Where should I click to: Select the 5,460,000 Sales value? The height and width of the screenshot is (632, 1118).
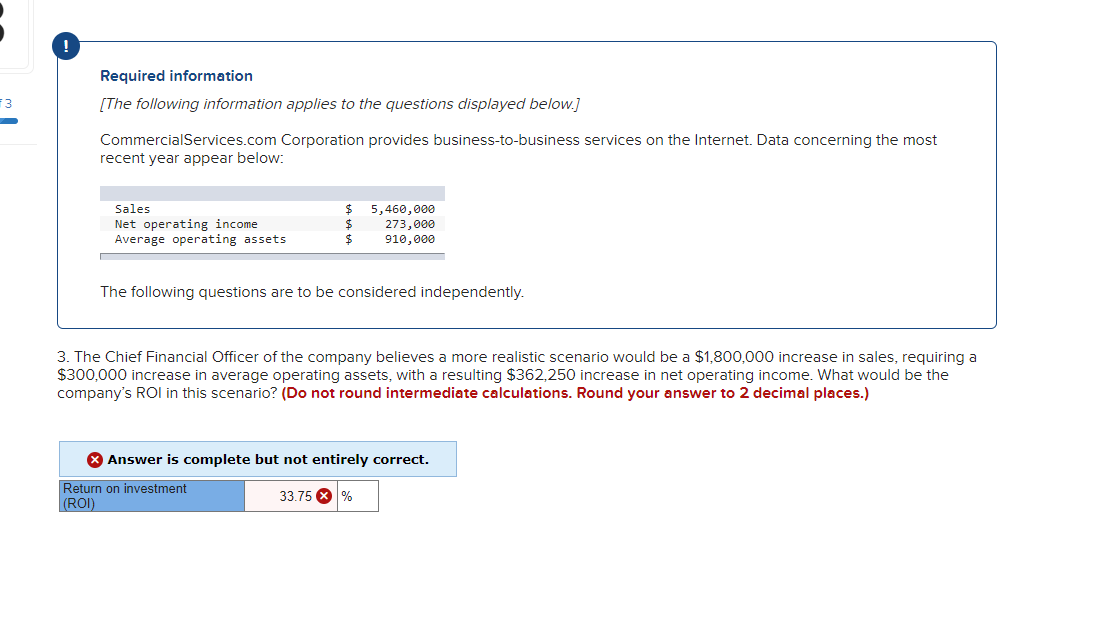(x=402, y=209)
